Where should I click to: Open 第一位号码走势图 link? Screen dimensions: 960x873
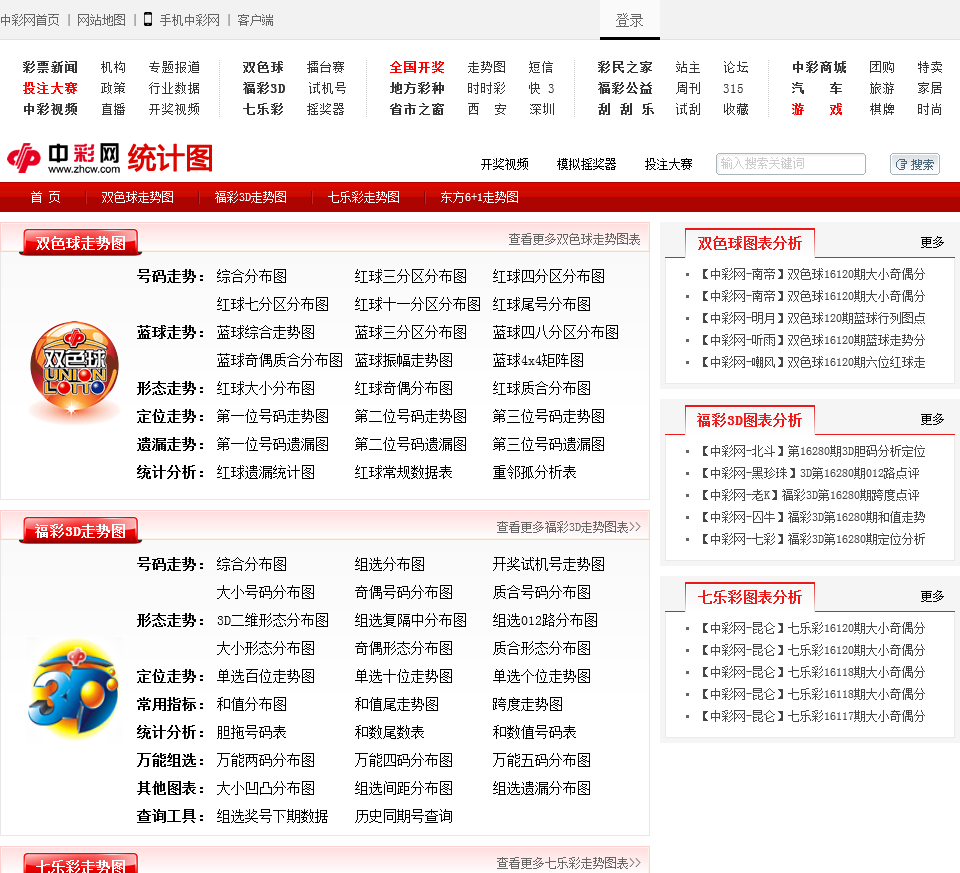tap(272, 416)
